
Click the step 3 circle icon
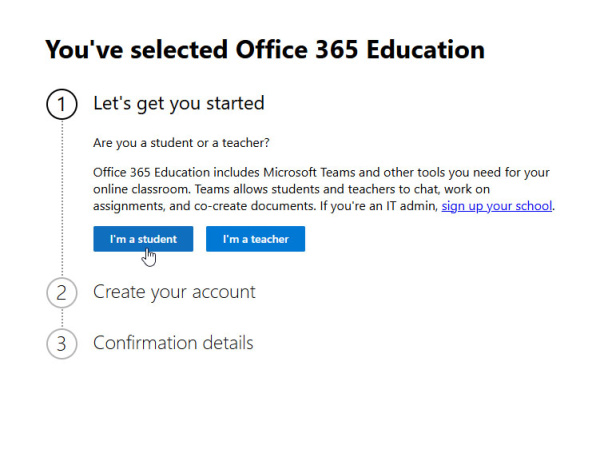[61, 344]
